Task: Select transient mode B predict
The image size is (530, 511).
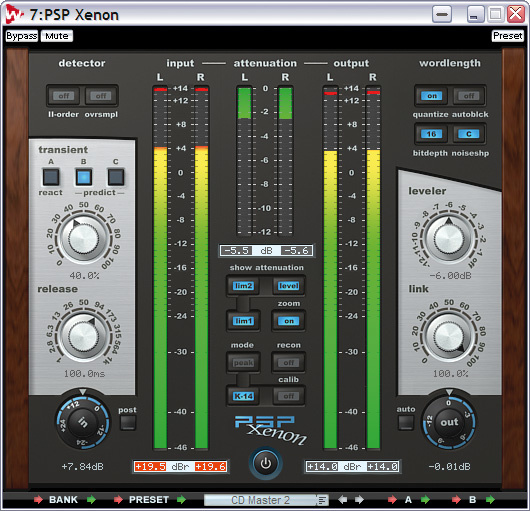Action: click(x=83, y=177)
